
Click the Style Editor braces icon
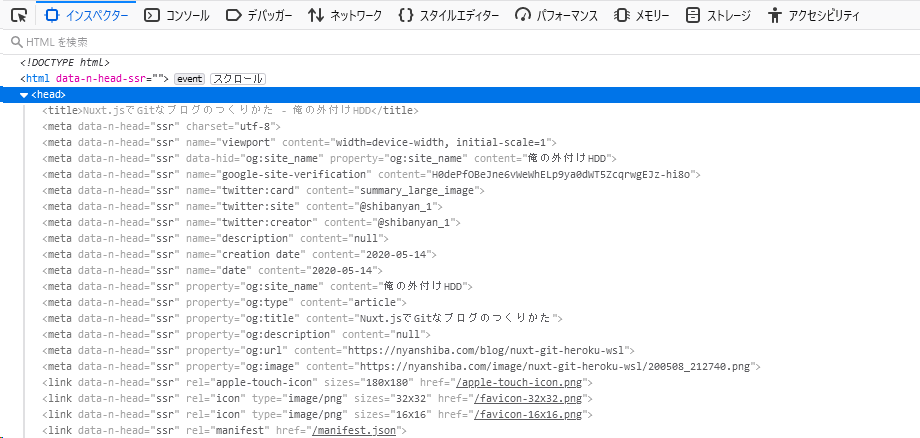(405, 15)
